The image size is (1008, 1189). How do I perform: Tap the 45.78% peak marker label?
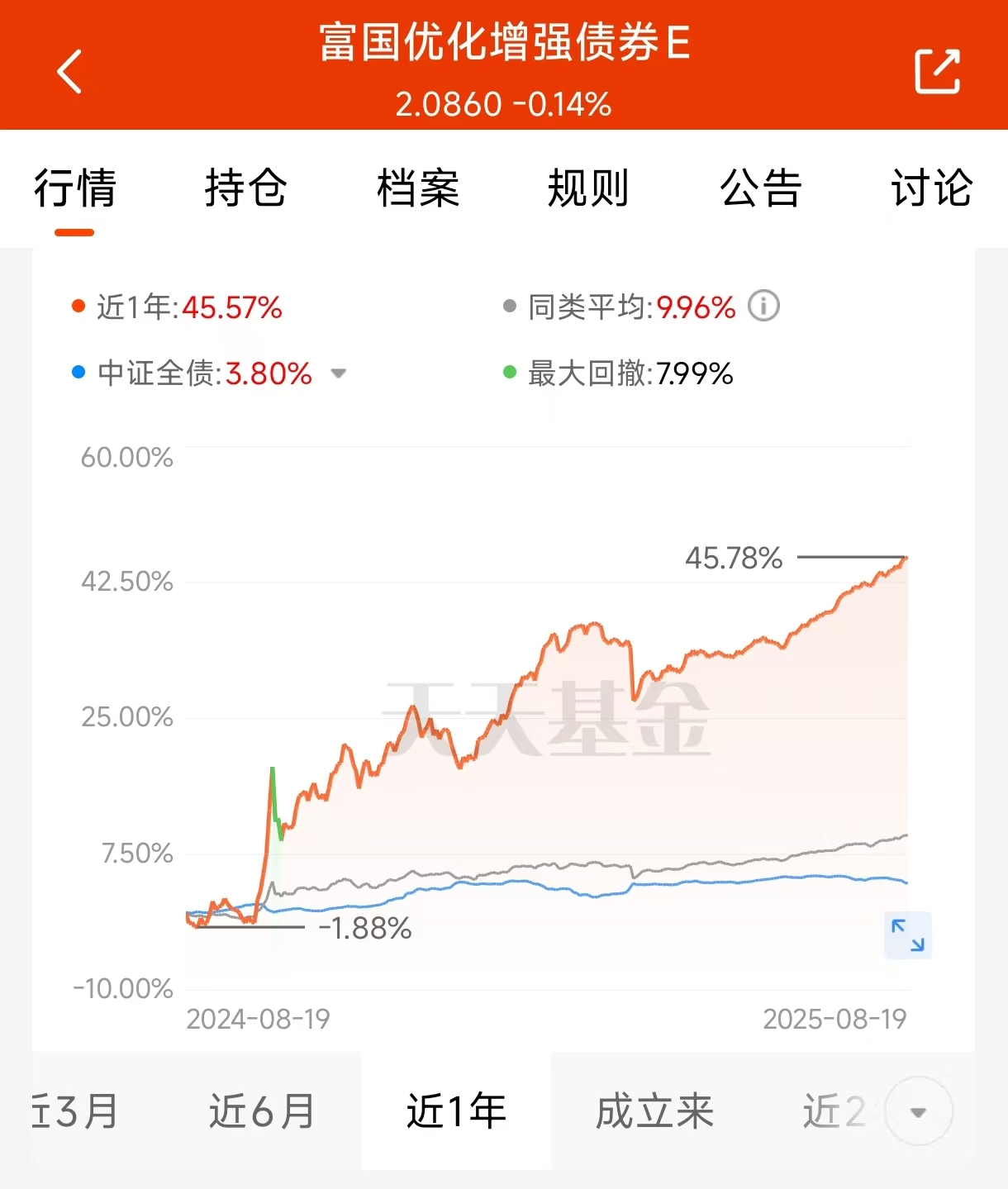click(x=734, y=559)
